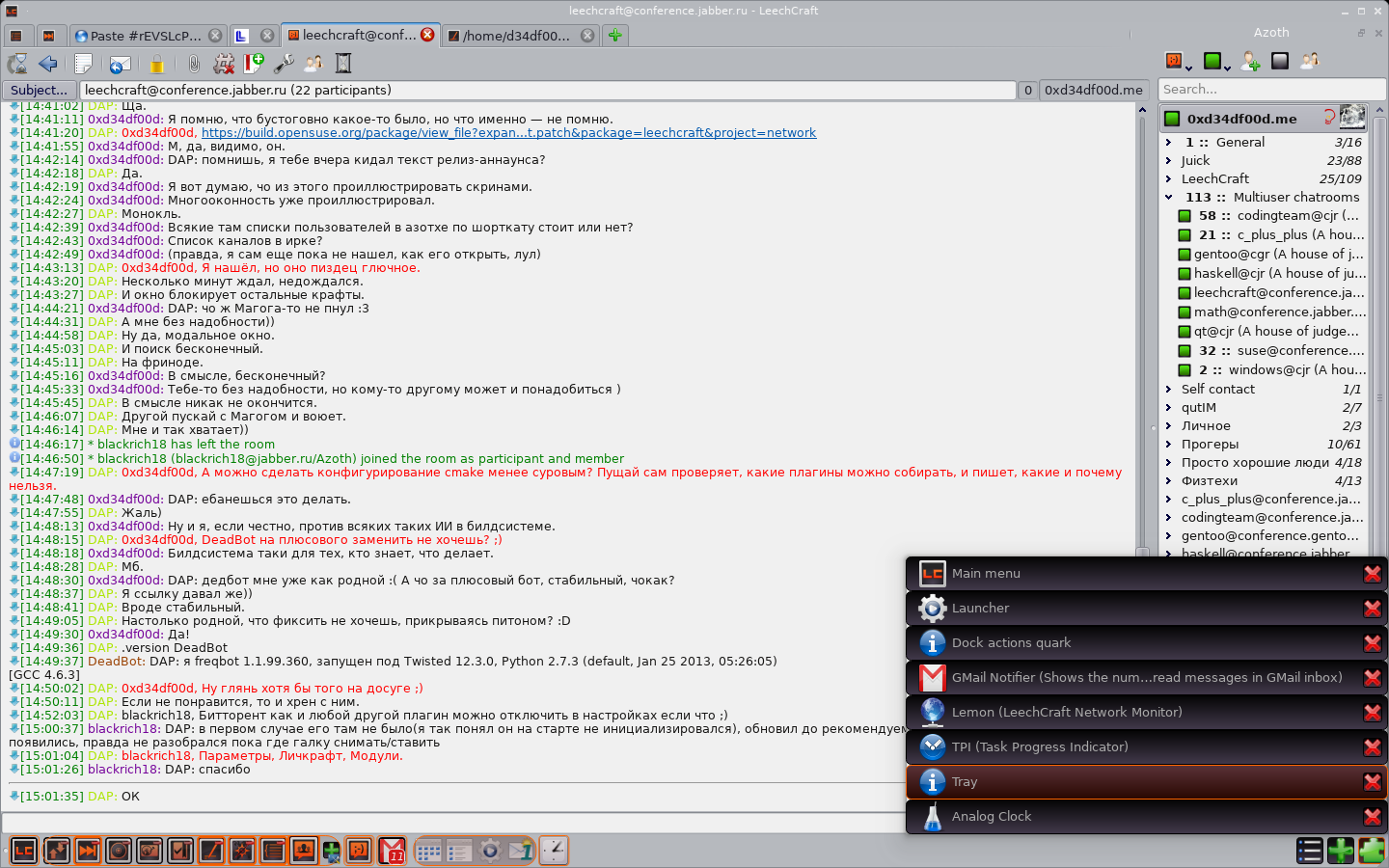This screenshot has width=1389, height=868.
Task: Select the leechcraft@conf chat tab
Action: tap(361, 36)
